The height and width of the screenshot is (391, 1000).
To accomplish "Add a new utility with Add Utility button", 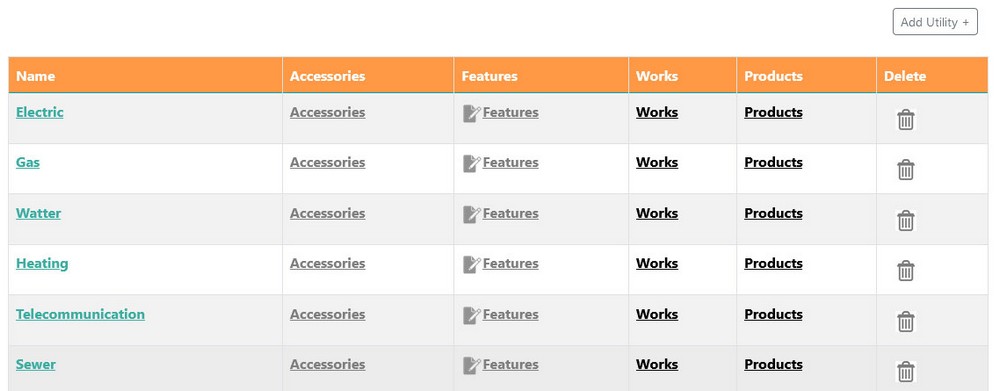I will 935,22.
